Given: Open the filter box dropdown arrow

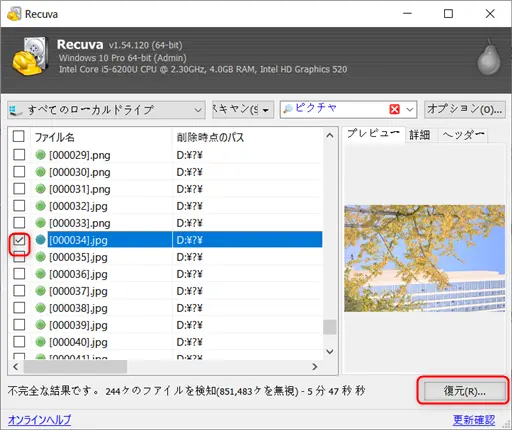Looking at the screenshot, I should click(410, 109).
